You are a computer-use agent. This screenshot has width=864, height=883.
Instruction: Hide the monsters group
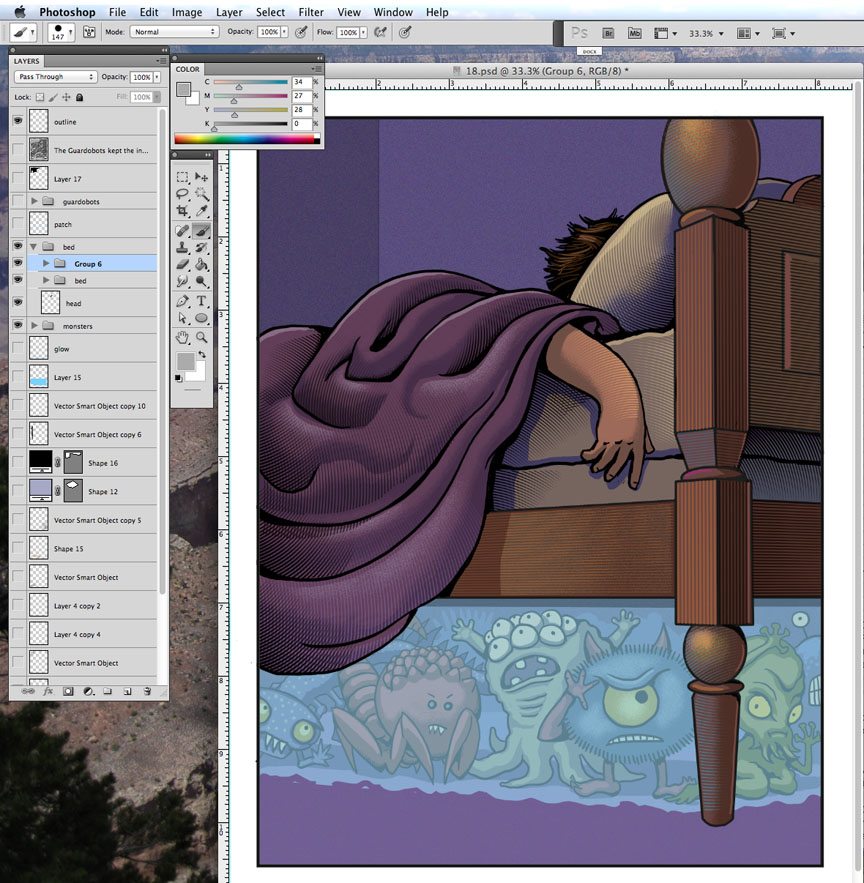click(x=18, y=325)
